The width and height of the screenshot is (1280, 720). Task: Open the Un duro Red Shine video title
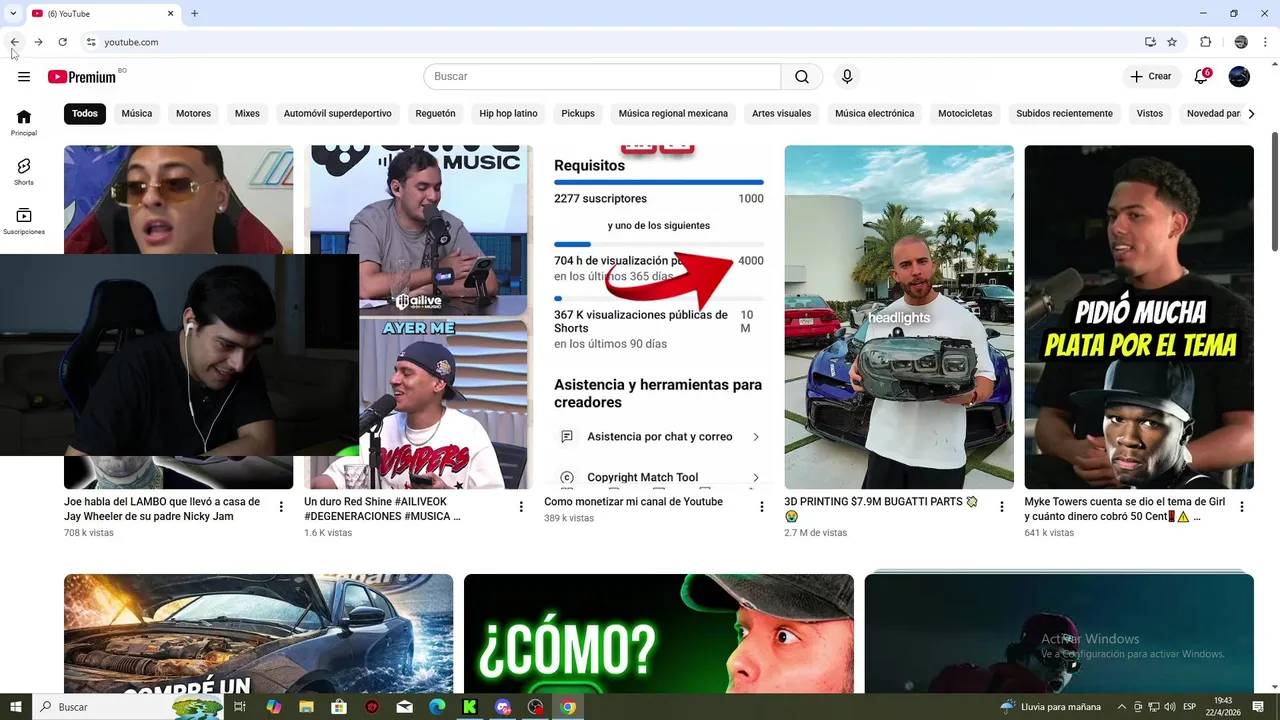click(383, 509)
